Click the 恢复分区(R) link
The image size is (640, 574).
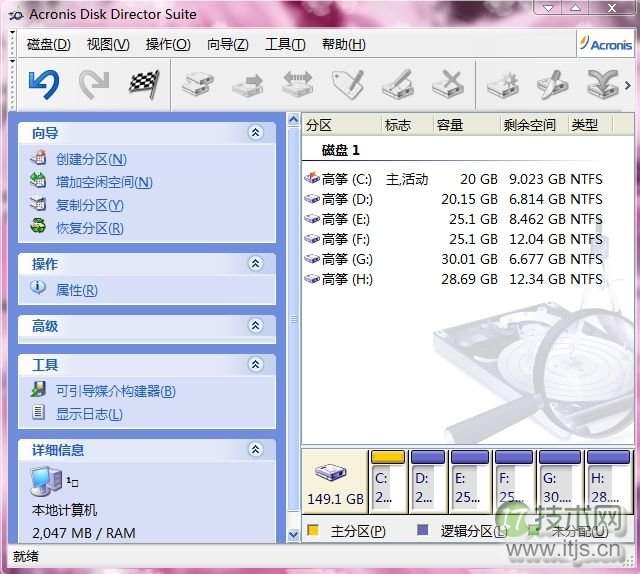pyautogui.click(x=90, y=228)
